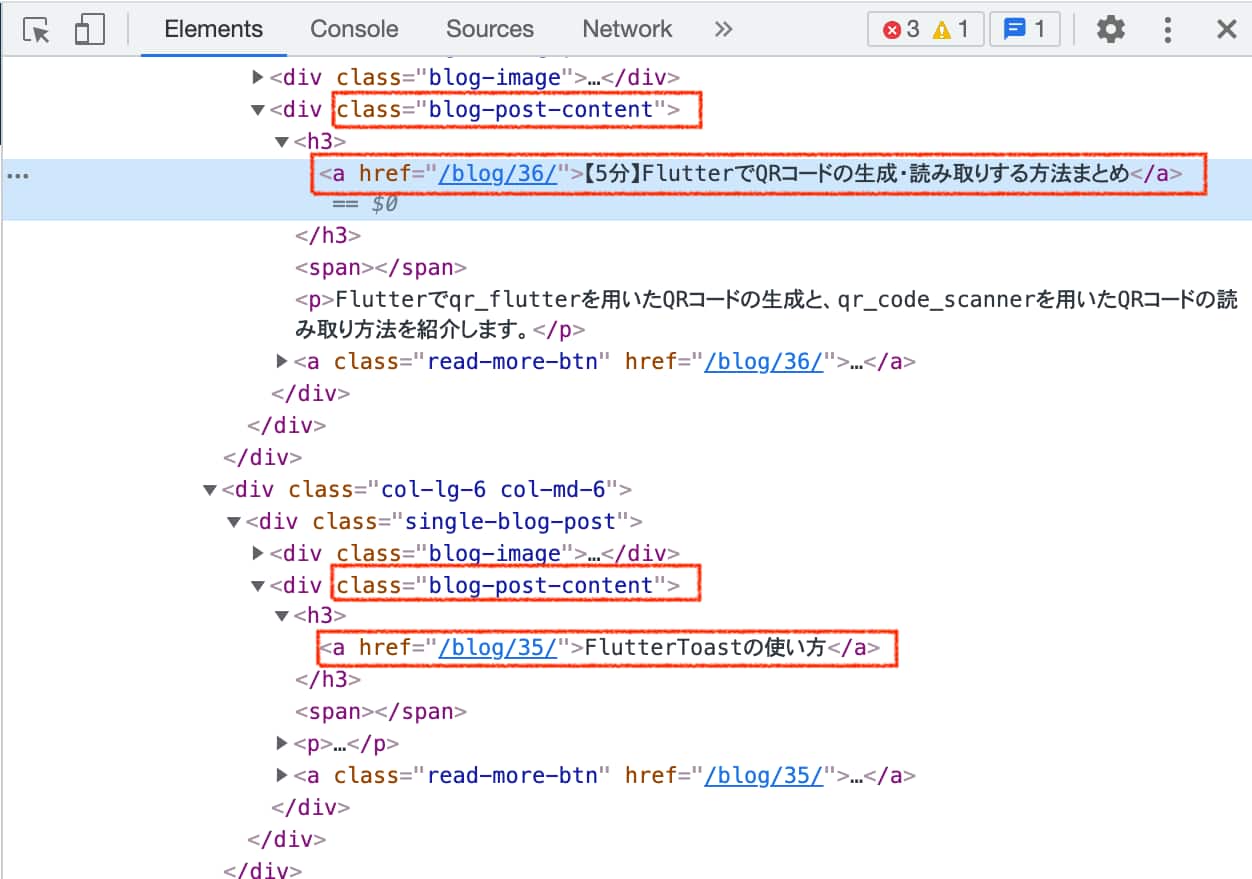Open /blog/36/ href in selected anchor
The width and height of the screenshot is (1252, 879).
(x=498, y=174)
